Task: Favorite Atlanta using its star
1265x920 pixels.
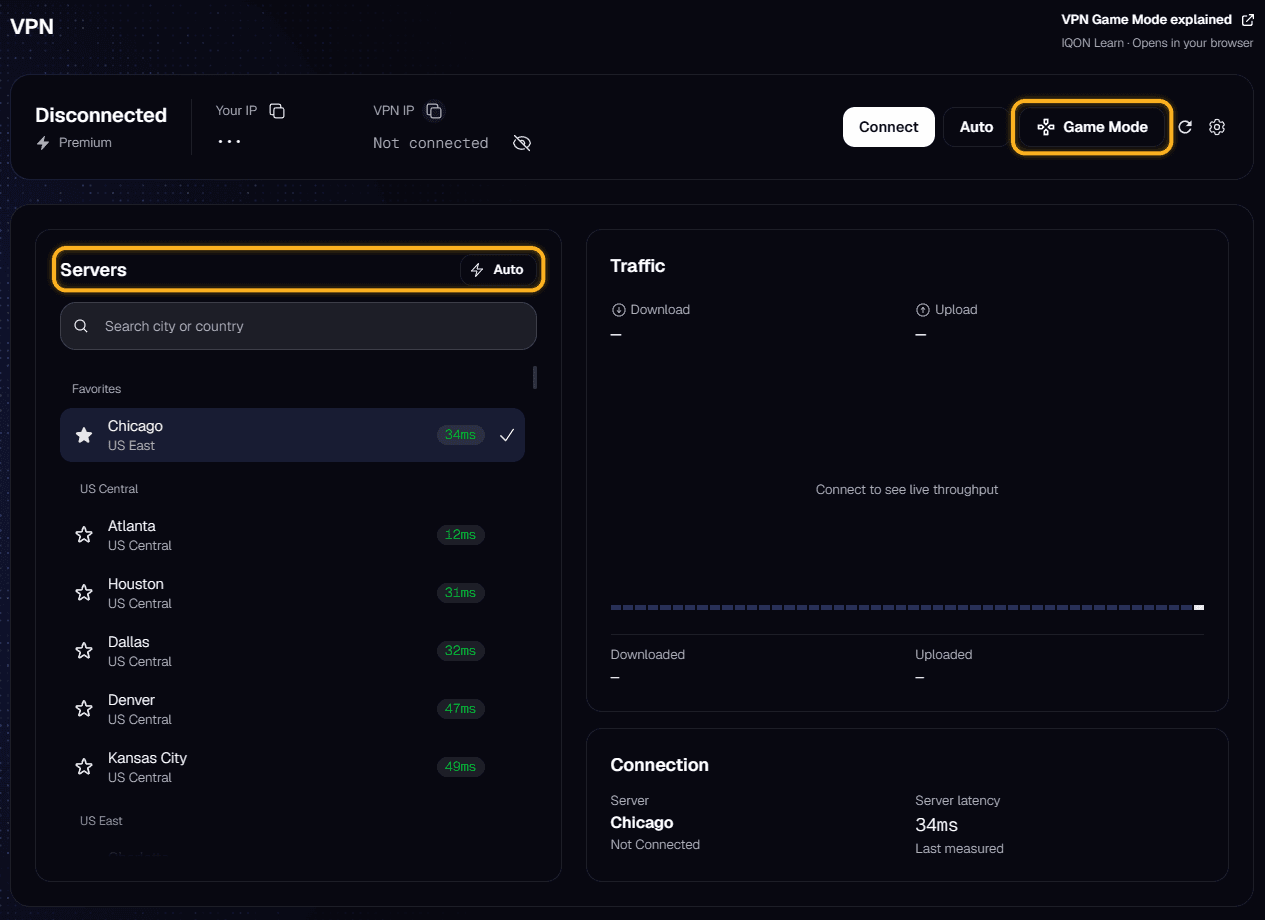Action: (x=84, y=535)
